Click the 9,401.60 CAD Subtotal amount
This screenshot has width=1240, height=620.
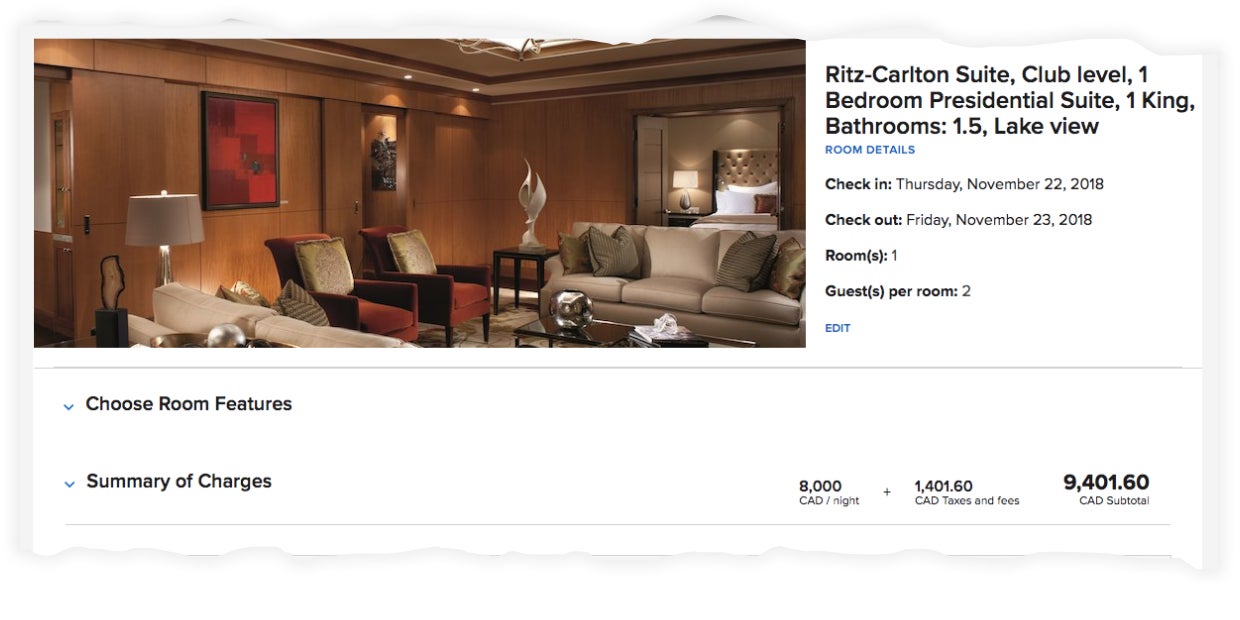tap(1106, 490)
